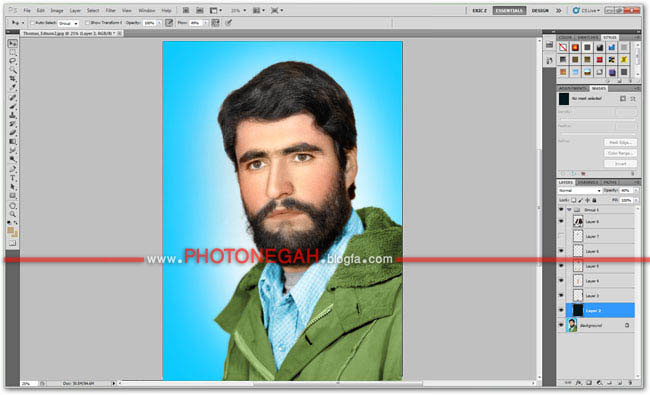Create a new layer icon
The height and width of the screenshot is (395, 650).
(620, 383)
